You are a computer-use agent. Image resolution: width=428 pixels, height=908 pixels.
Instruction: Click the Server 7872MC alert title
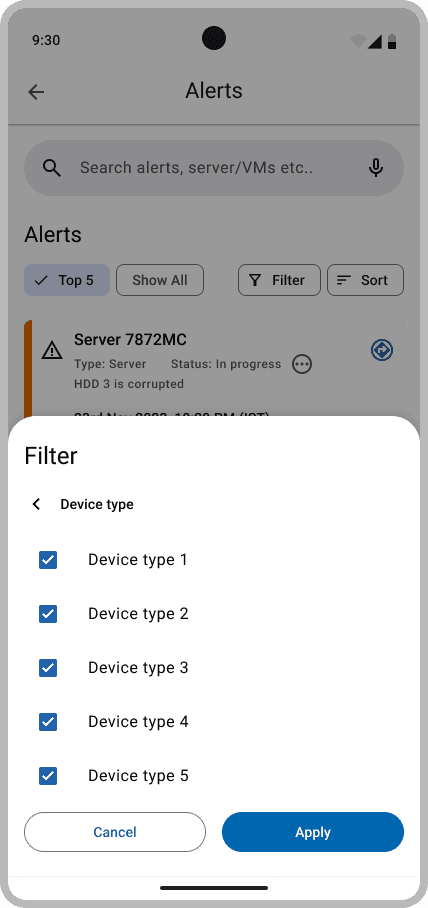130,339
